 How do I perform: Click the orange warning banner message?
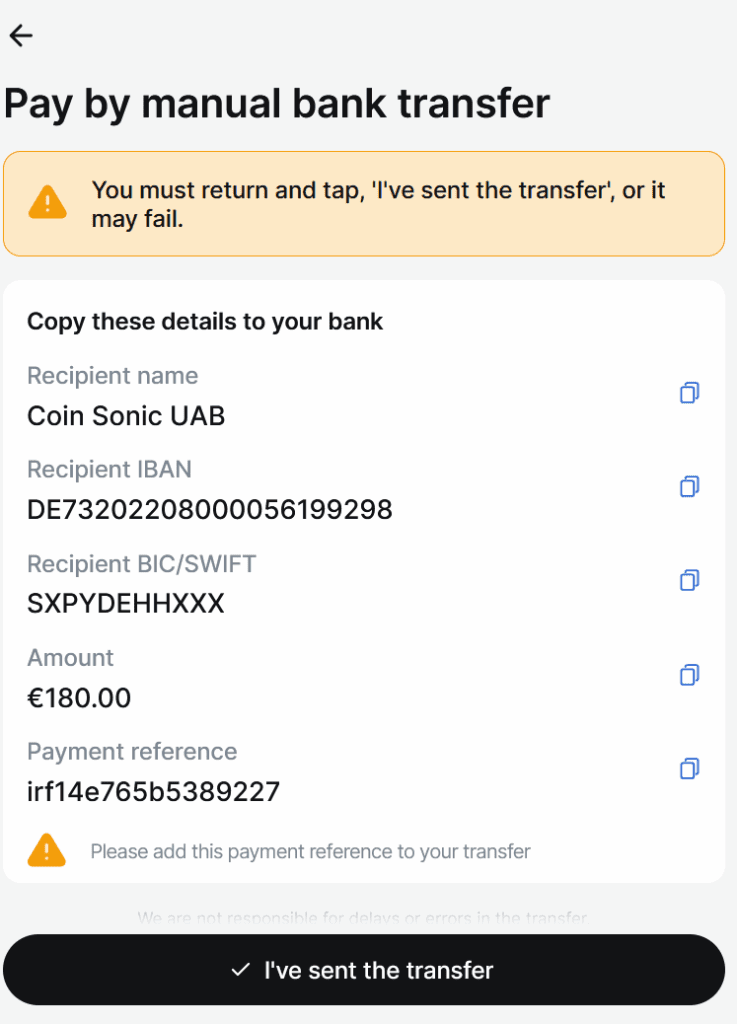(x=380, y=204)
